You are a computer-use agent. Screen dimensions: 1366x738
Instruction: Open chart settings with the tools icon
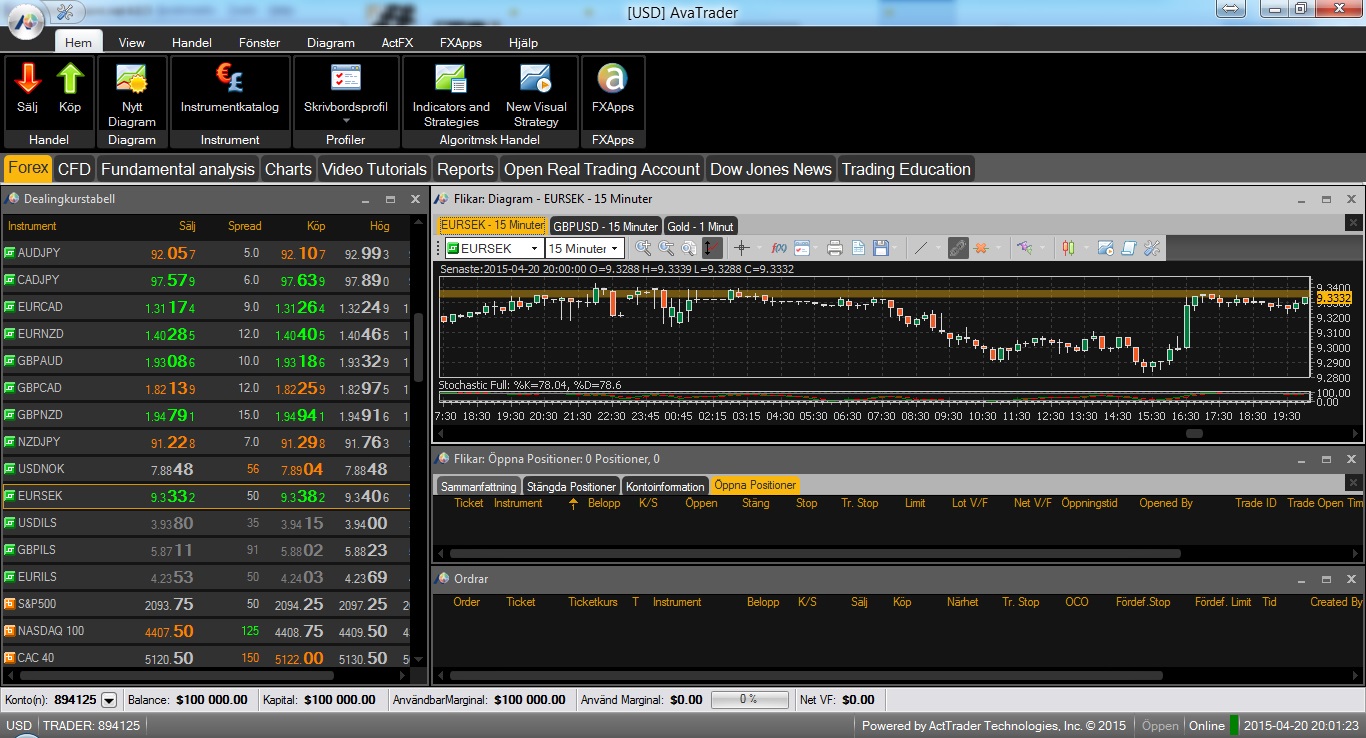click(1151, 248)
